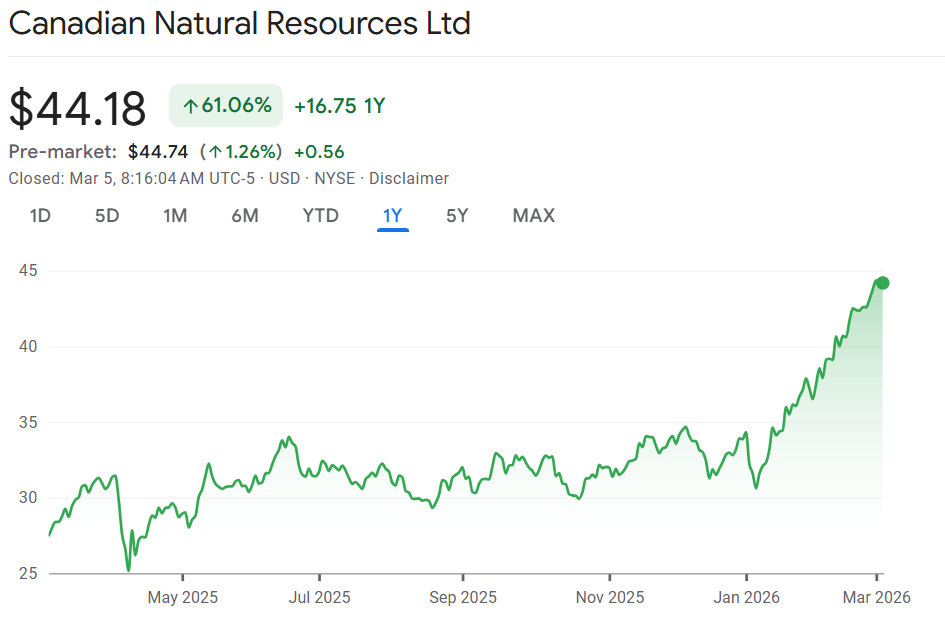Image resolution: width=945 pixels, height=637 pixels.
Task: Click the Nov 2025 axis label
Action: [x=609, y=597]
